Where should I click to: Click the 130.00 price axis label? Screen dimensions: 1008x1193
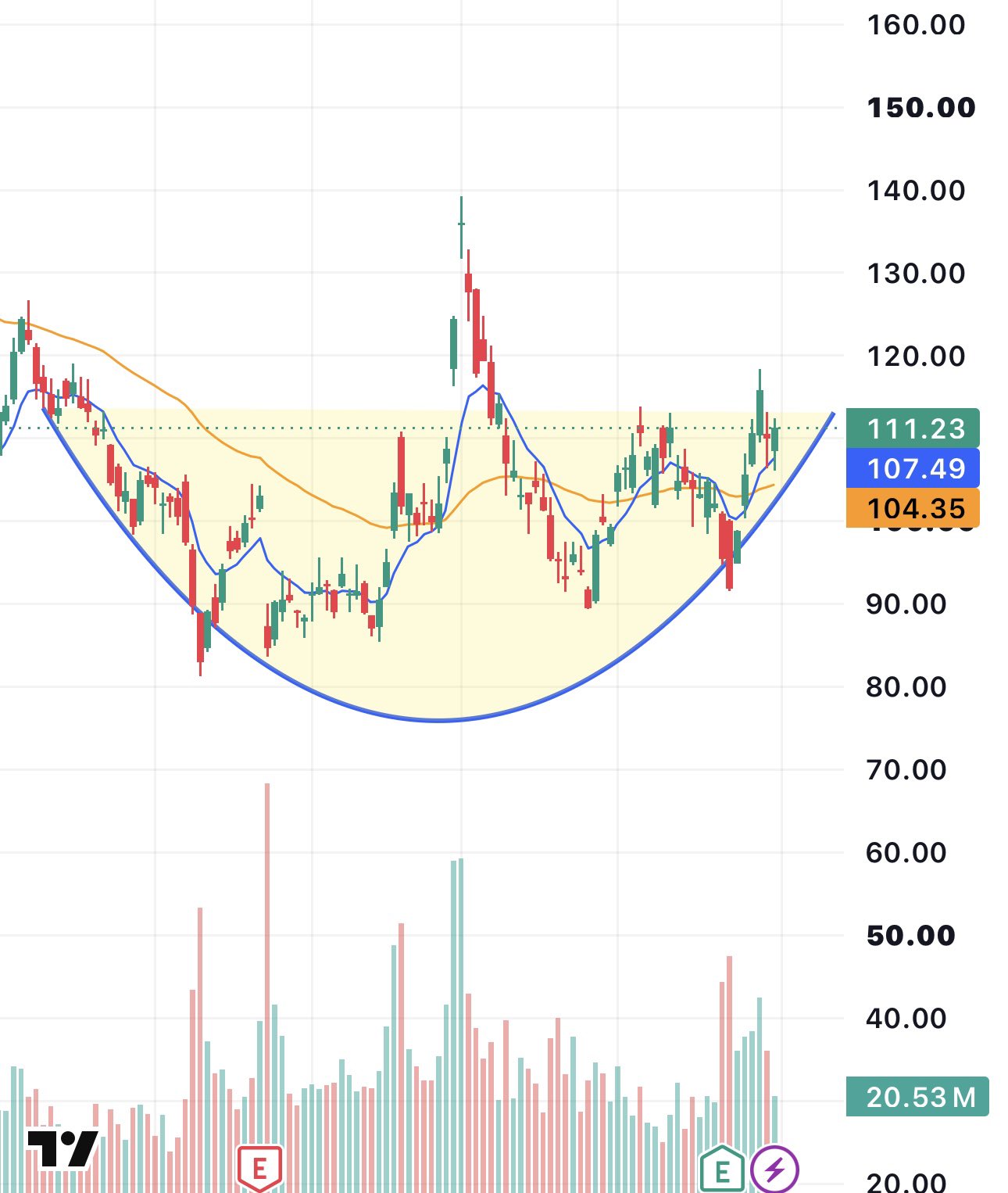[x=916, y=273]
